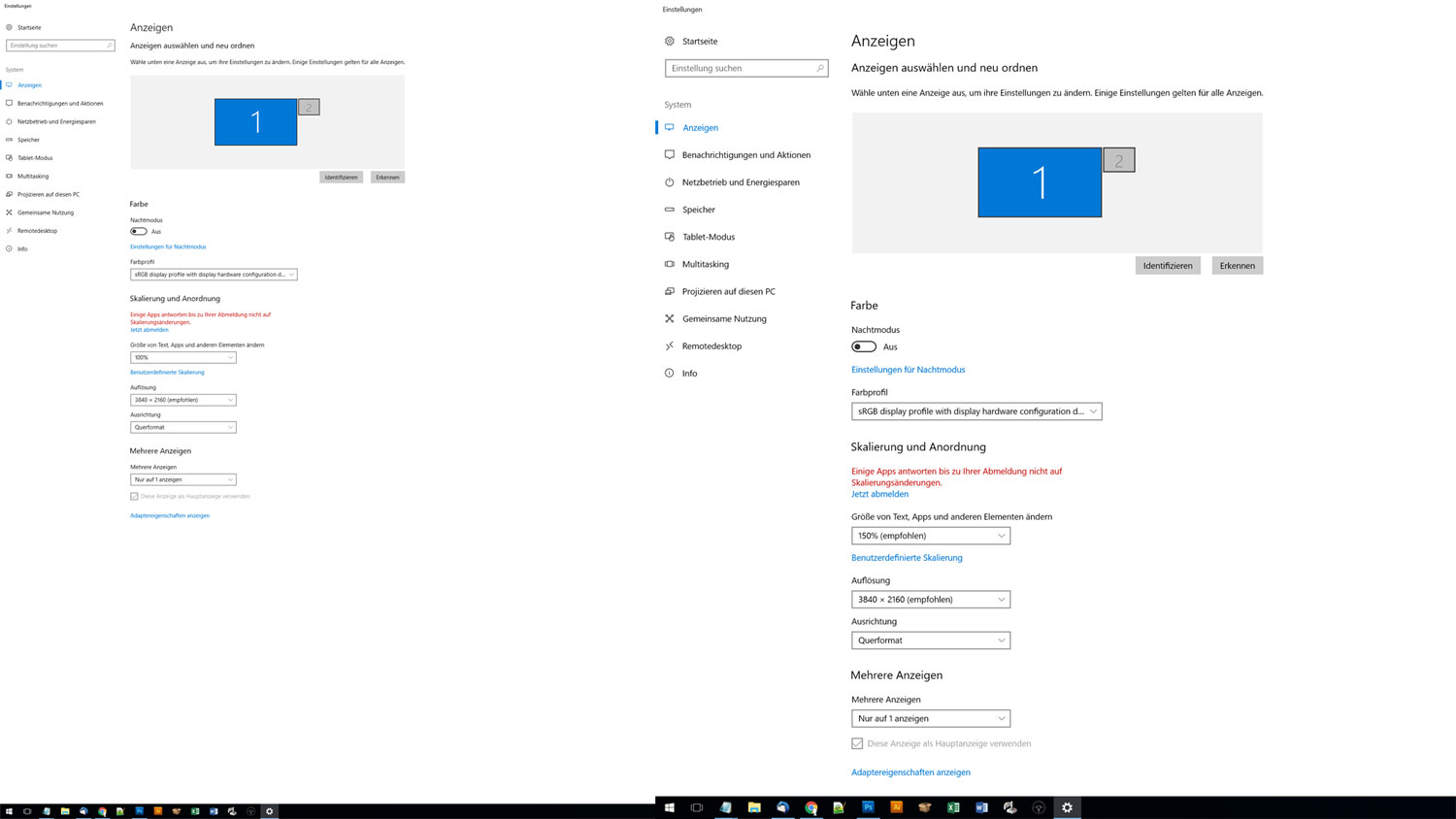Open 'Adaptereigenschaften anzeigen' link in right window
Image resolution: width=1456 pixels, height=819 pixels.
click(x=910, y=772)
